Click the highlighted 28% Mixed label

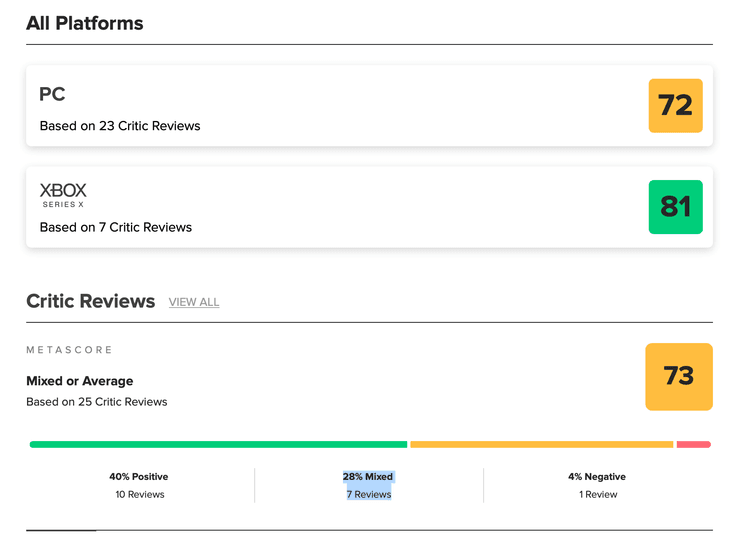(x=368, y=477)
